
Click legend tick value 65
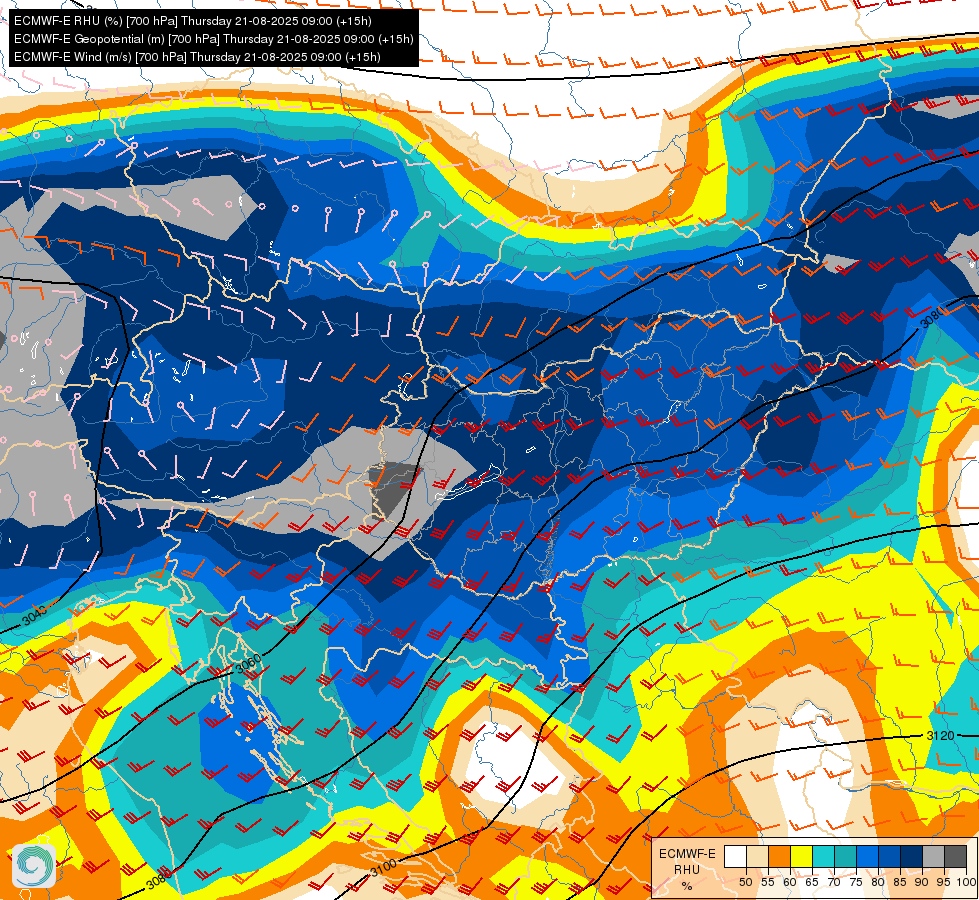click(x=812, y=882)
